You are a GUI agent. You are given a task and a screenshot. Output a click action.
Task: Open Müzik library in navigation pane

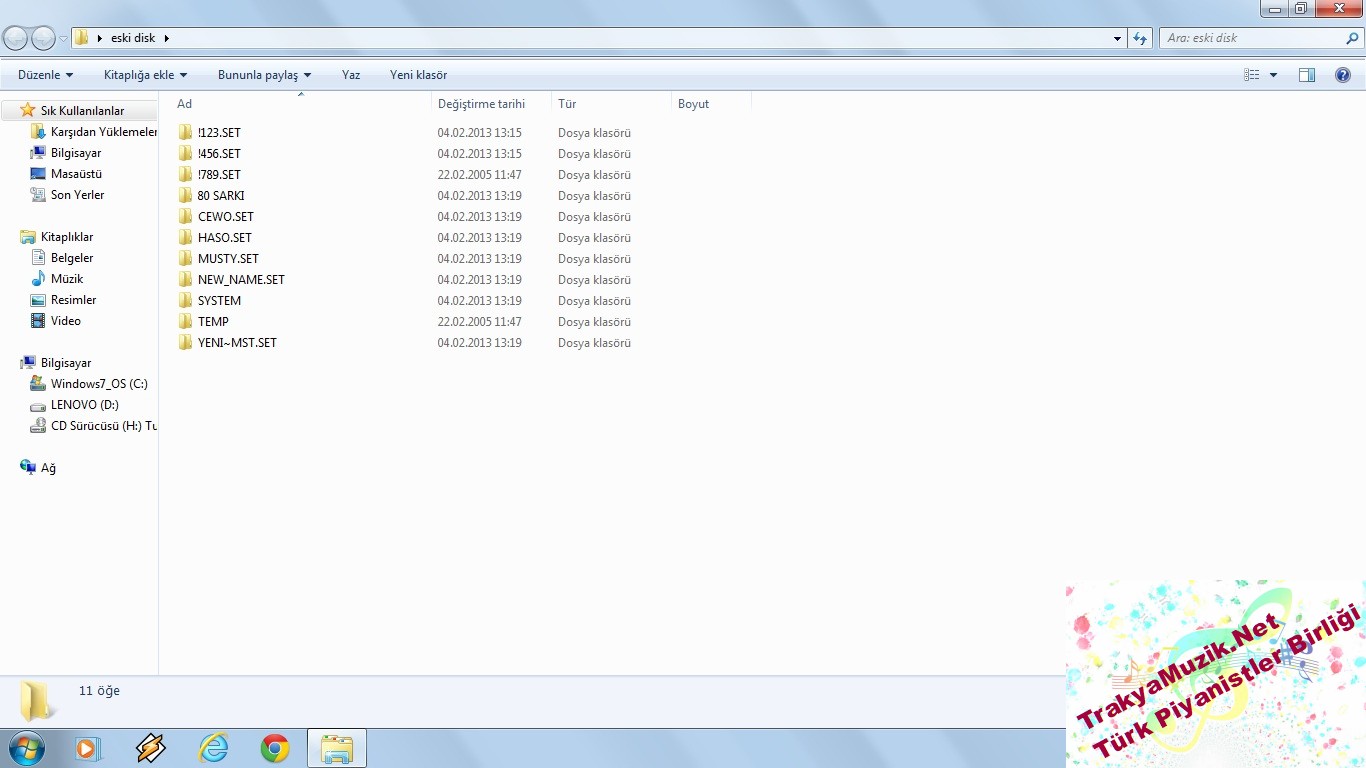67,279
